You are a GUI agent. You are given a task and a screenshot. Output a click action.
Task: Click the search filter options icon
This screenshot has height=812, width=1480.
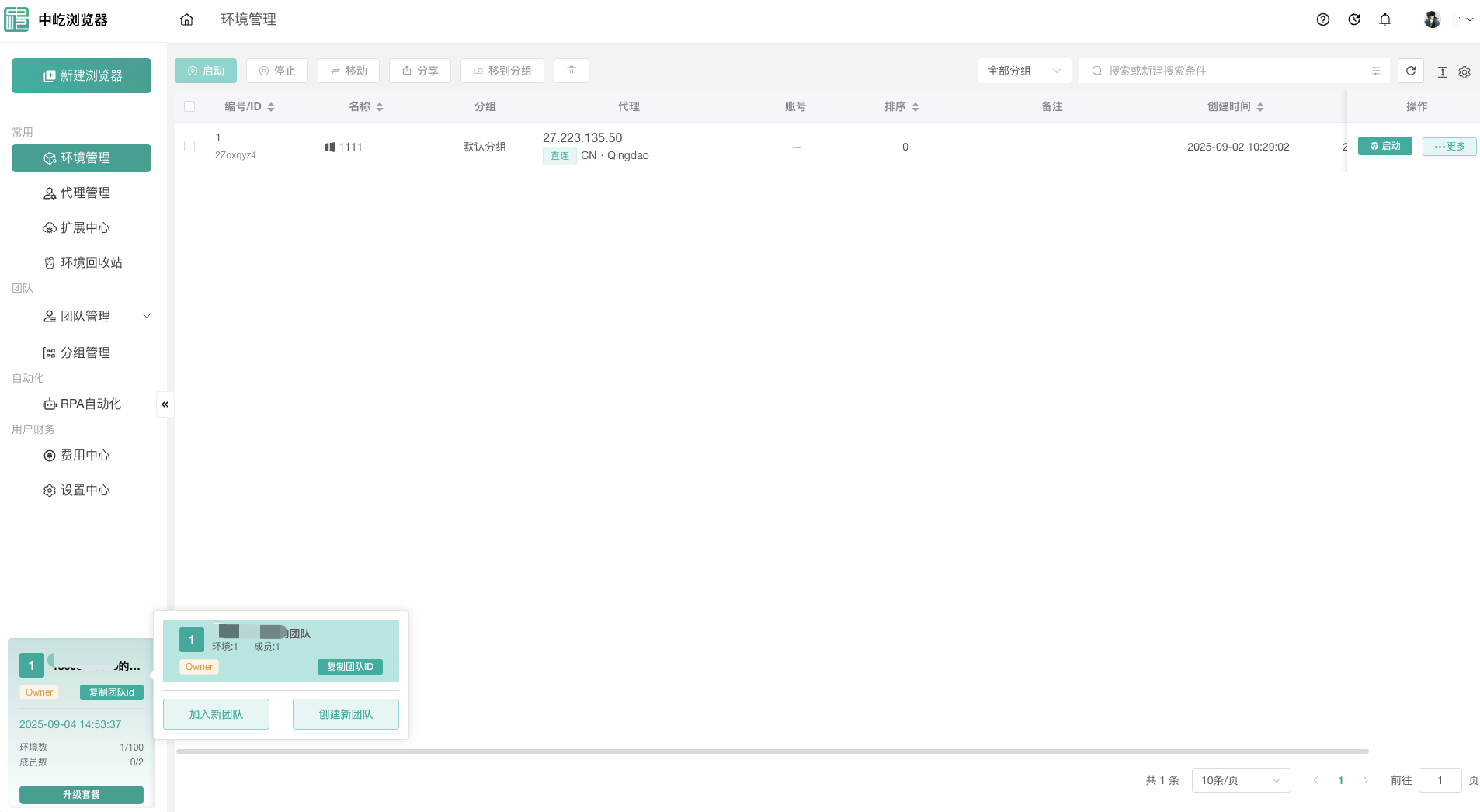click(1375, 71)
